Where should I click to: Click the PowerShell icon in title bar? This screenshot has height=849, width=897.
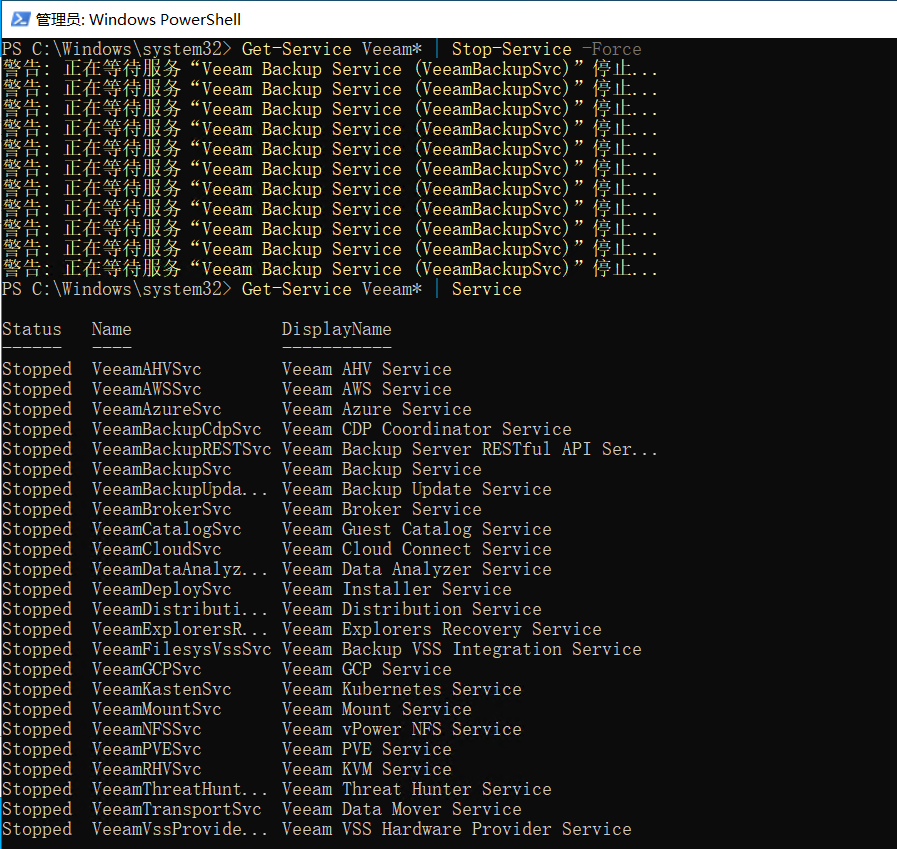tap(20, 19)
